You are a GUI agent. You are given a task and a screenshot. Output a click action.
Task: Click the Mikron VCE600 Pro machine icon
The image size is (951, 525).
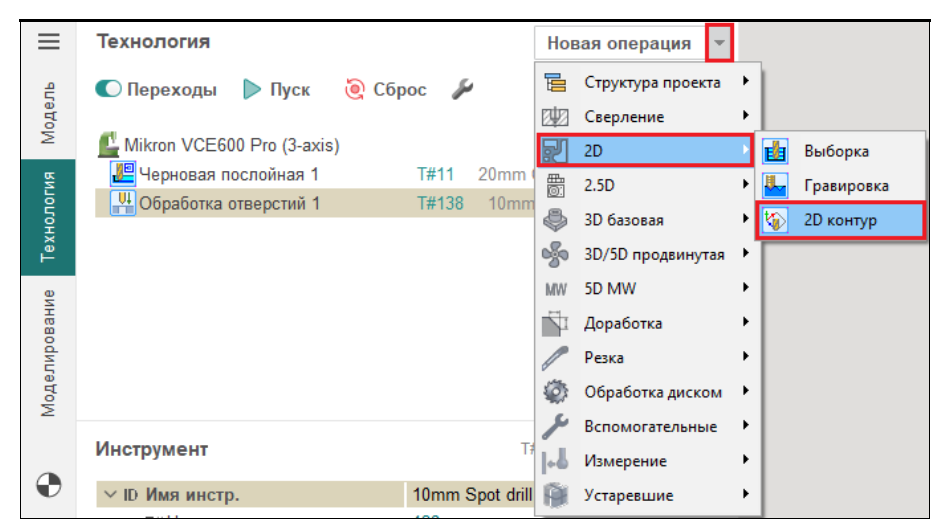(109, 146)
